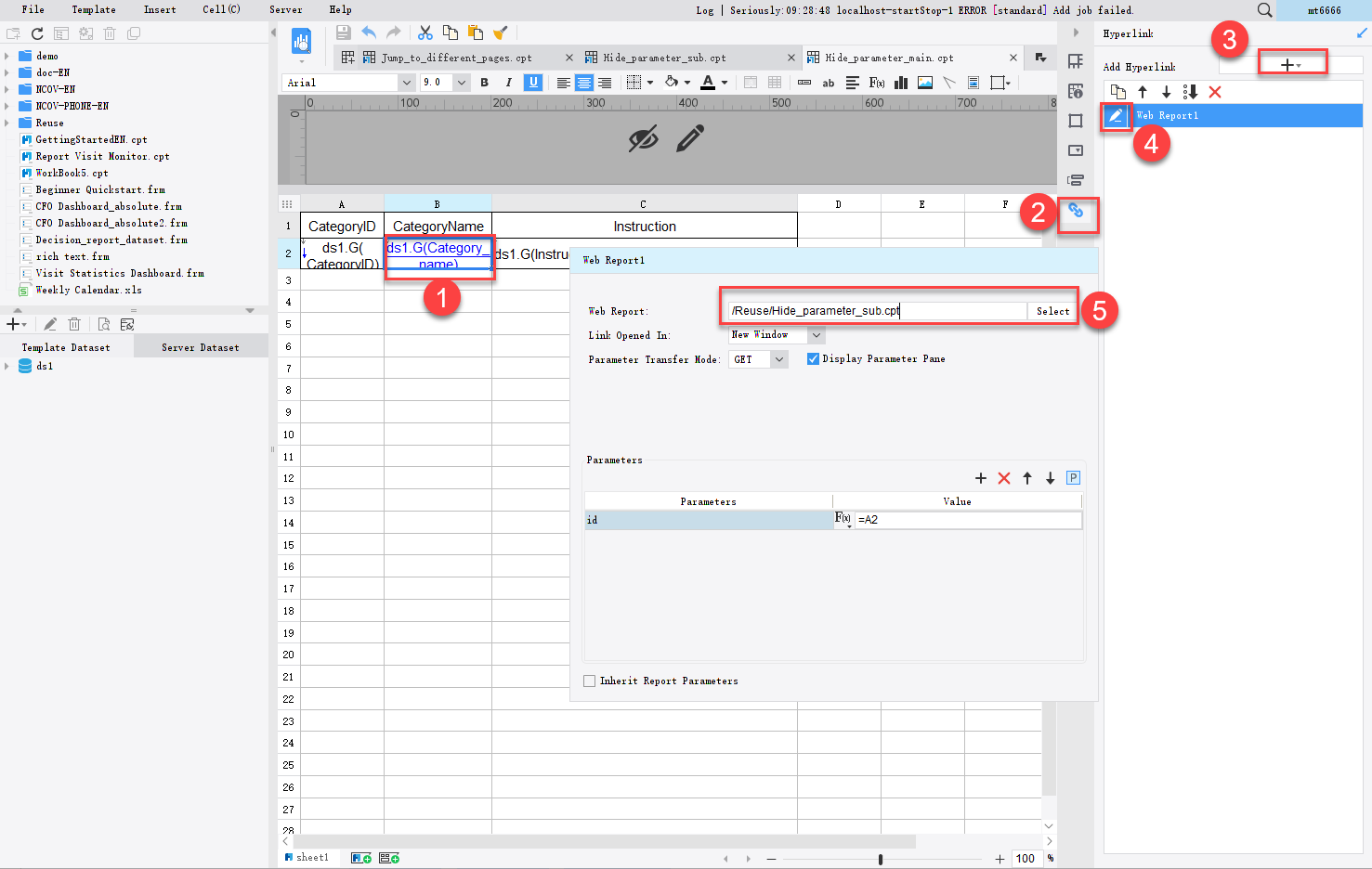The width and height of the screenshot is (1372, 869).
Task: Move the hyperlink up in the list
Action: pos(1143,92)
